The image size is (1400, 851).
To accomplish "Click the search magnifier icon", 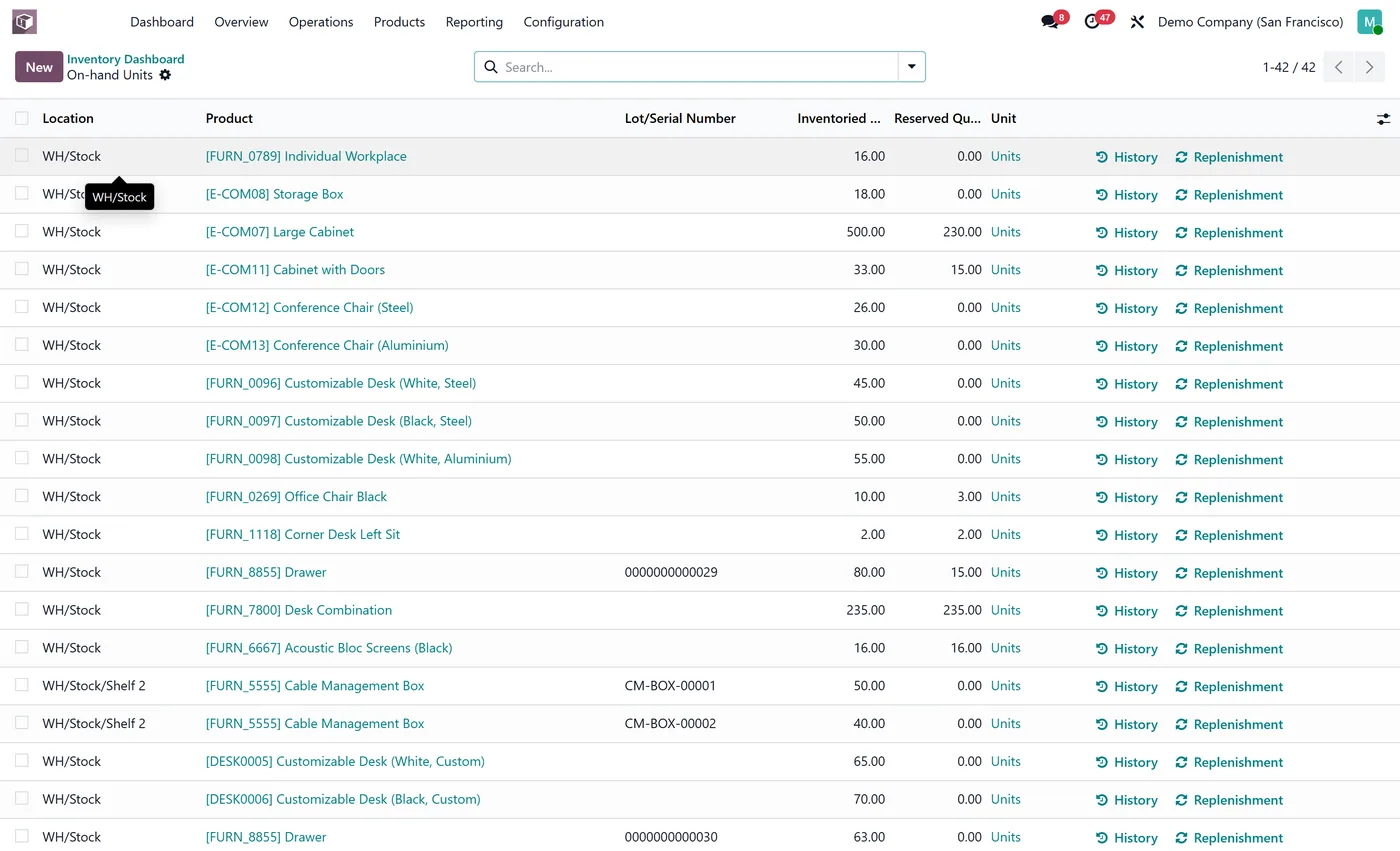I will click(491, 67).
